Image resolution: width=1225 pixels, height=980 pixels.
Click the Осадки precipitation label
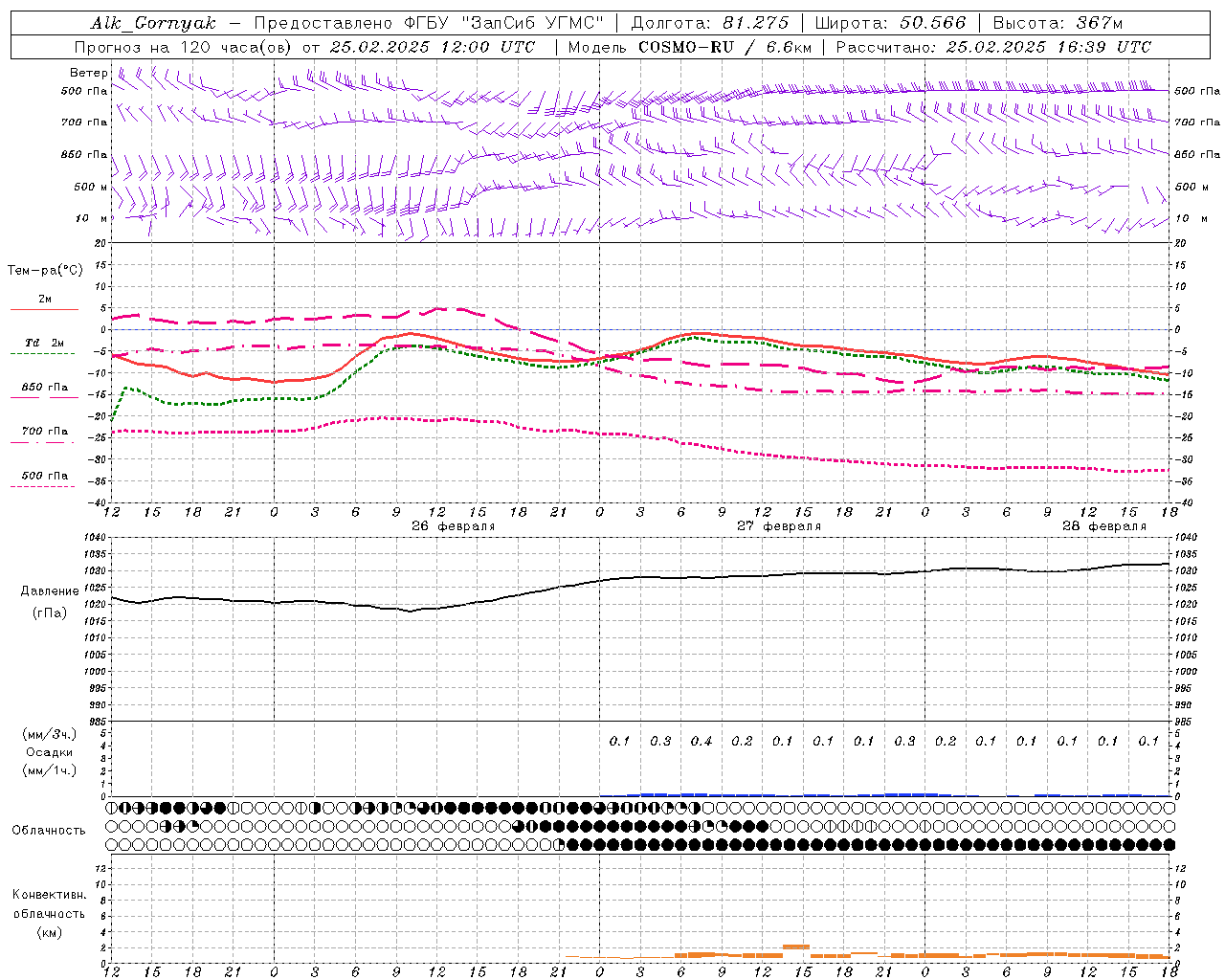coord(50,752)
